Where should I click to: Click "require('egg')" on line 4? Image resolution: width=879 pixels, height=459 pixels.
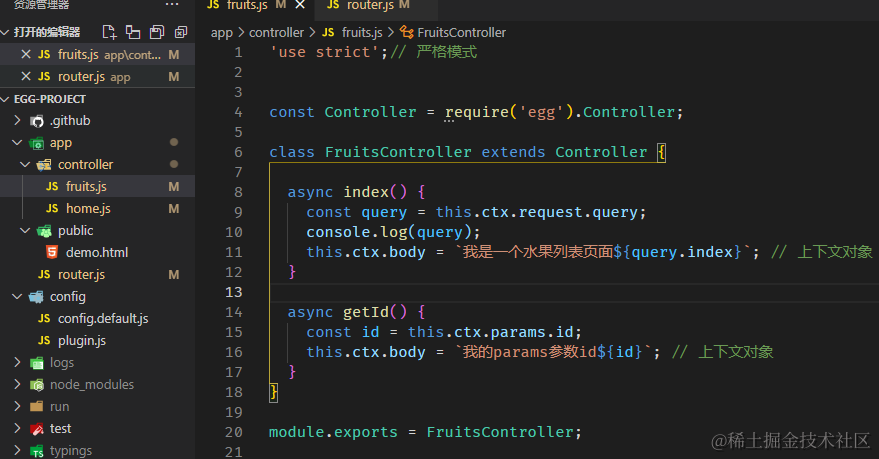click(509, 112)
